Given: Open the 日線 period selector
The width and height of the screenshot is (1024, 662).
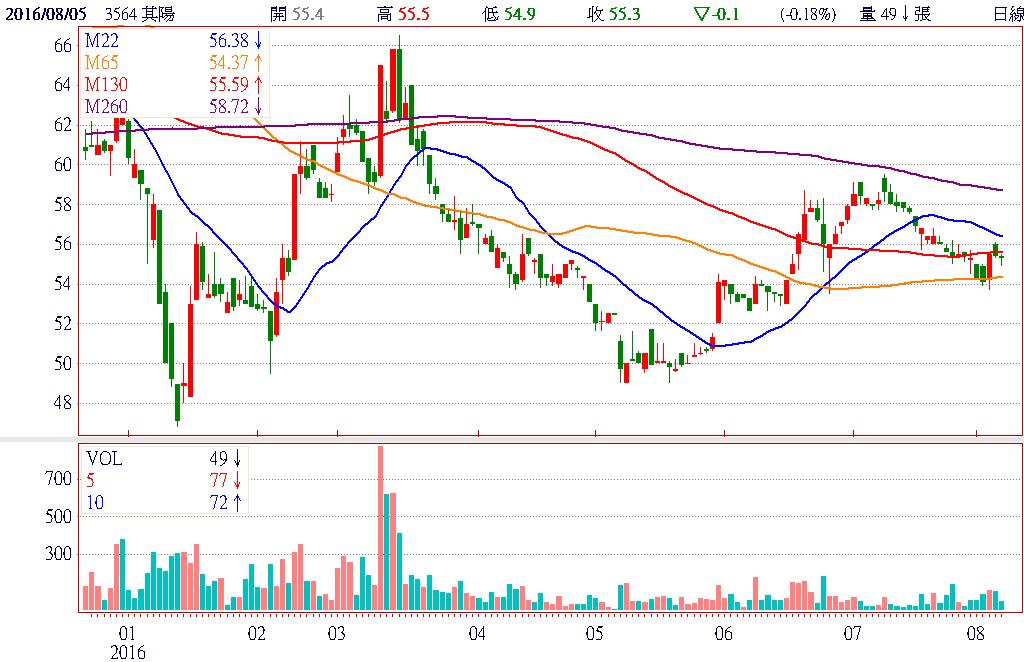Looking at the screenshot, I should click(1006, 14).
